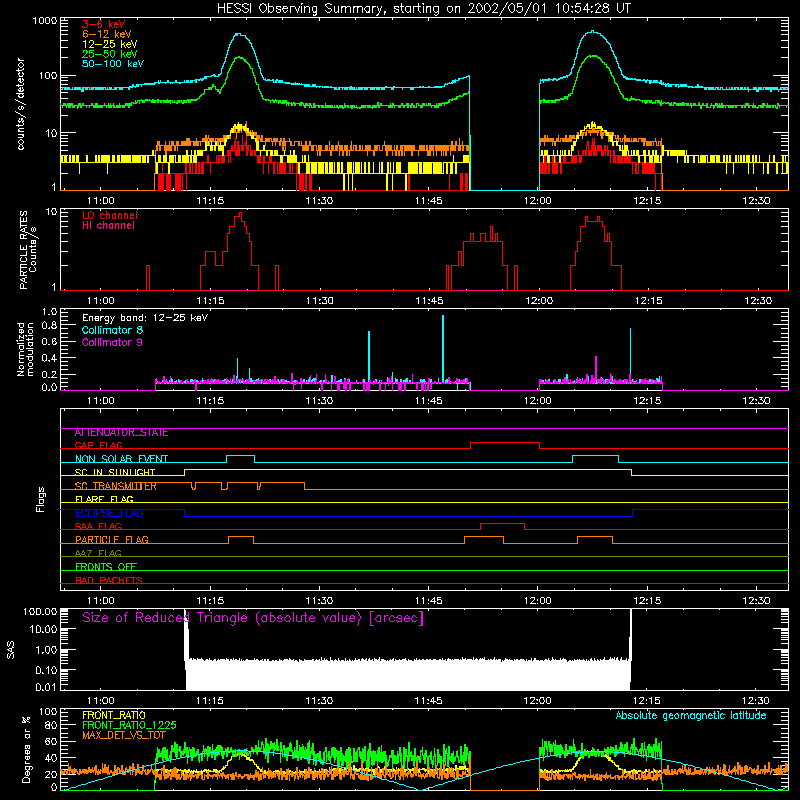The width and height of the screenshot is (800, 800).
Task: Click the SAA_FLAG label
Action: pyautogui.click(x=98, y=527)
